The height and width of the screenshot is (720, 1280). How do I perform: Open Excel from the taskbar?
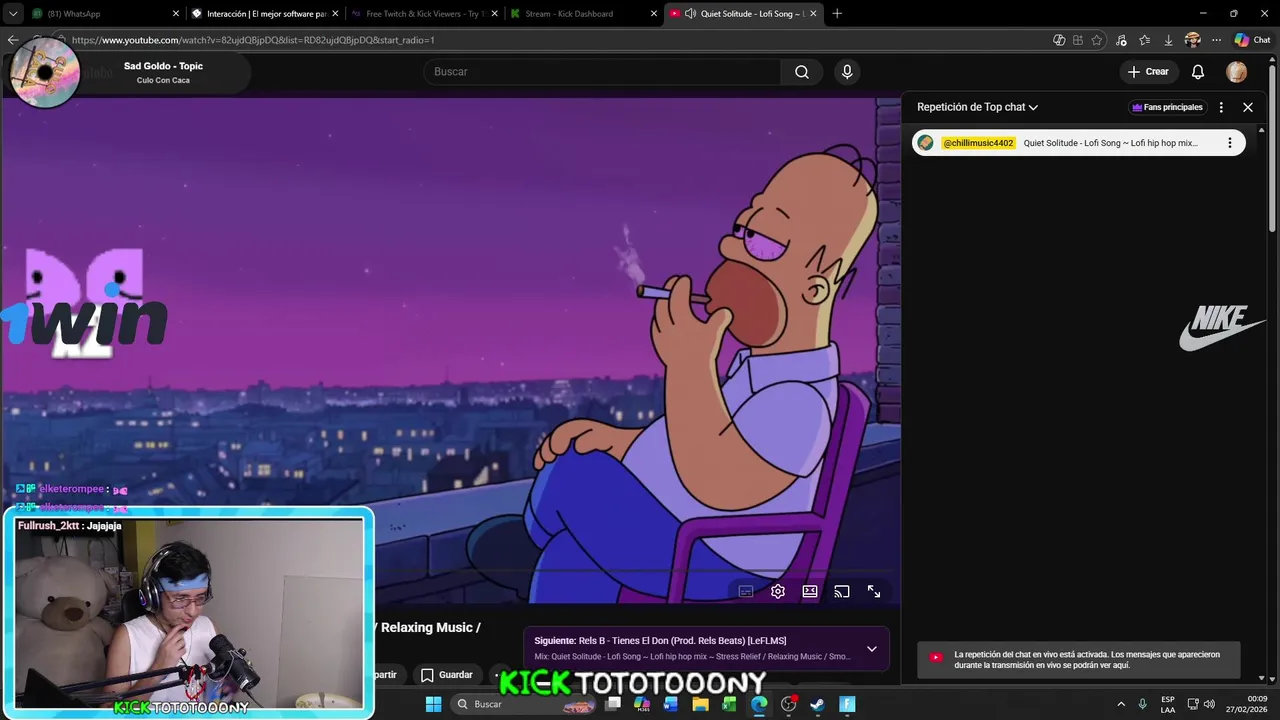click(x=729, y=704)
